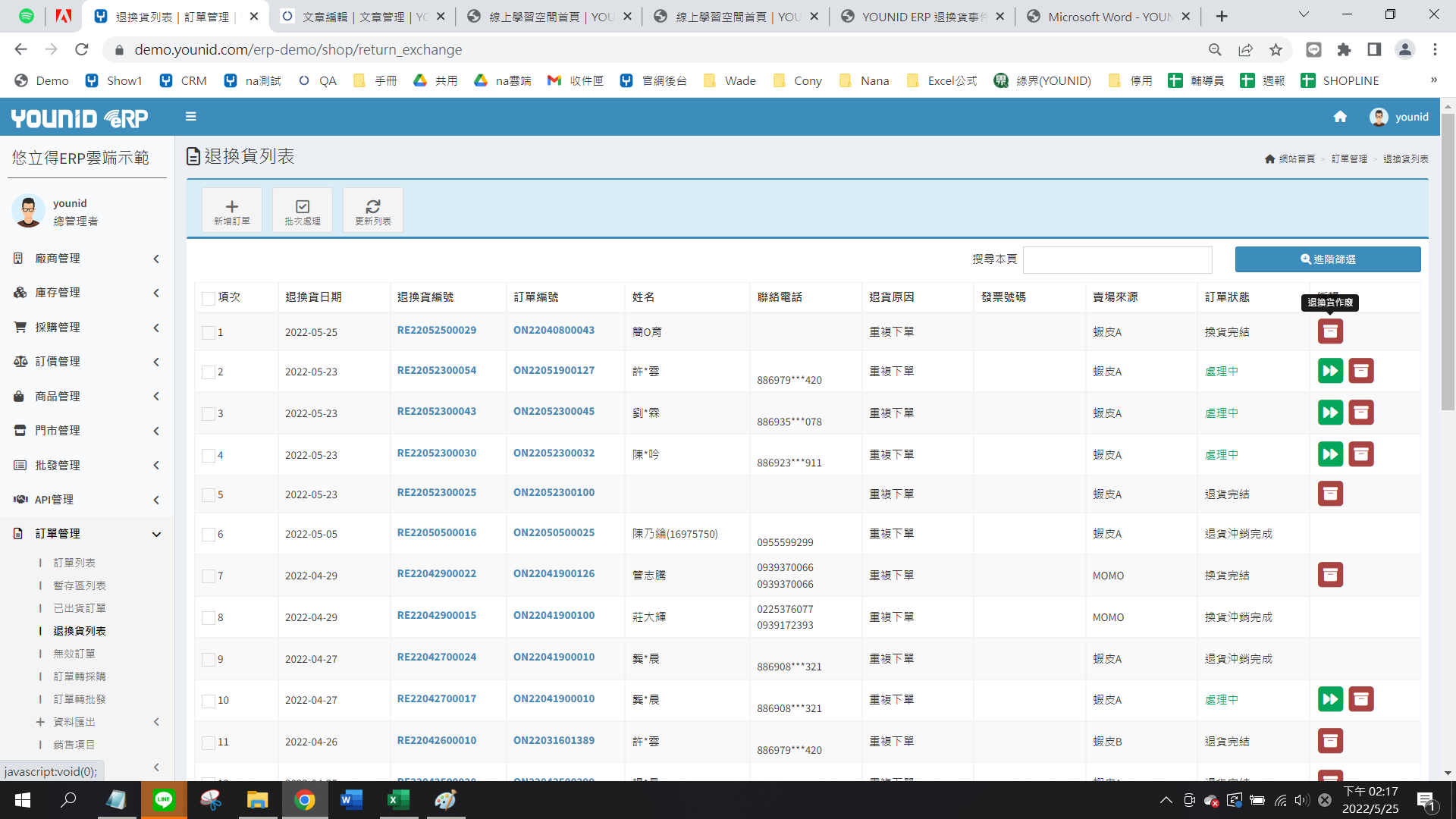Click the 搜尋本頁 search input field
This screenshot has width=1456, height=819.
click(x=1117, y=259)
